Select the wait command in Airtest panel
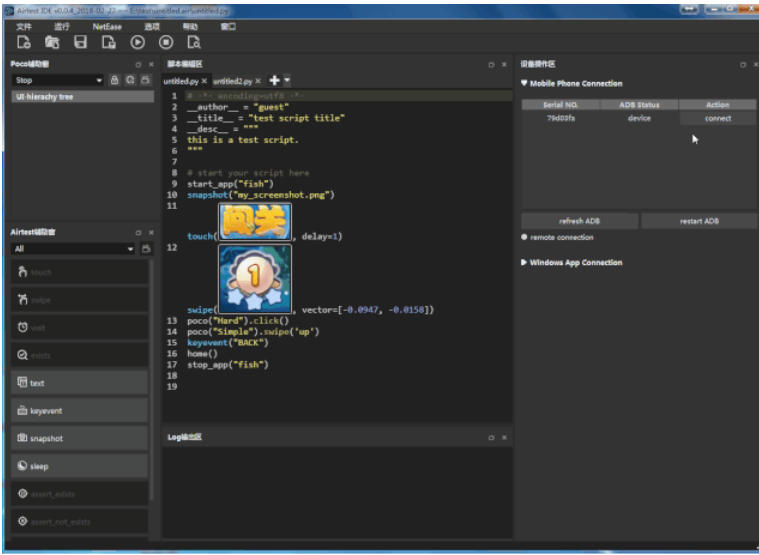The width and height of the screenshot is (759, 555). (79, 328)
